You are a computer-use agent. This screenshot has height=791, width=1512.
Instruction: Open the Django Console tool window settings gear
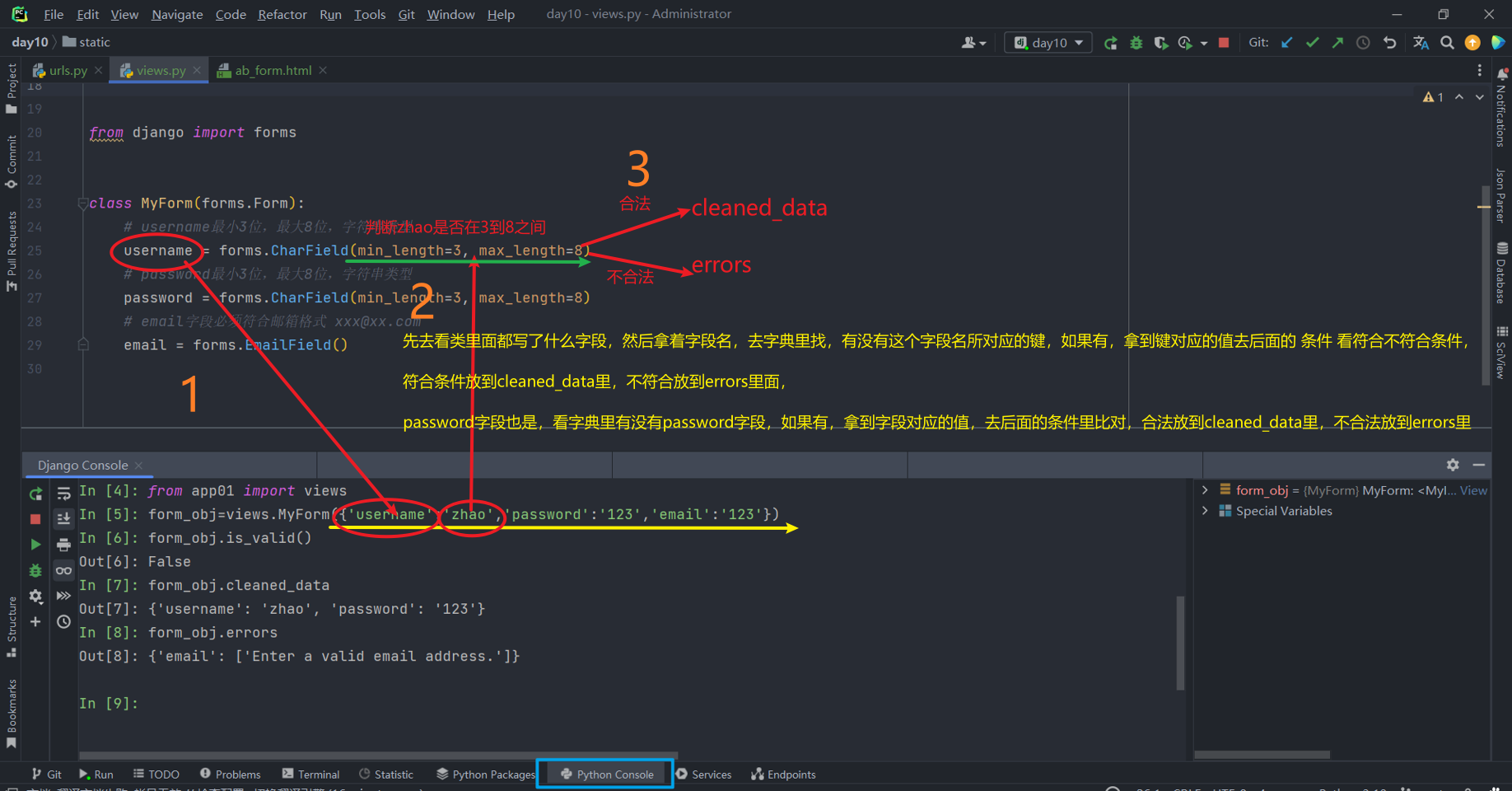click(x=1453, y=465)
